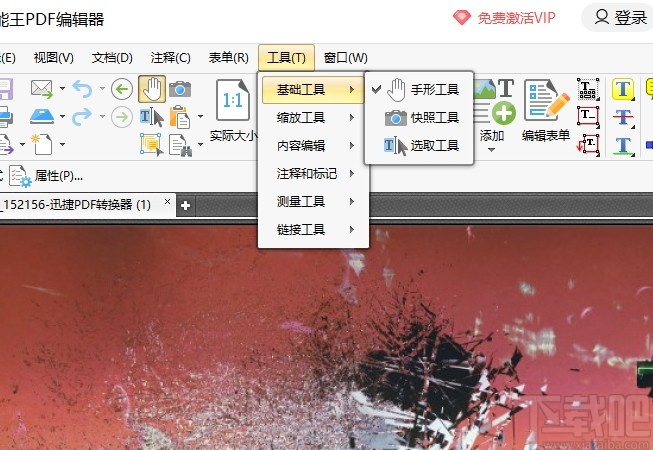
Task: Open the 缩放工具 submenu
Action: coord(313,118)
